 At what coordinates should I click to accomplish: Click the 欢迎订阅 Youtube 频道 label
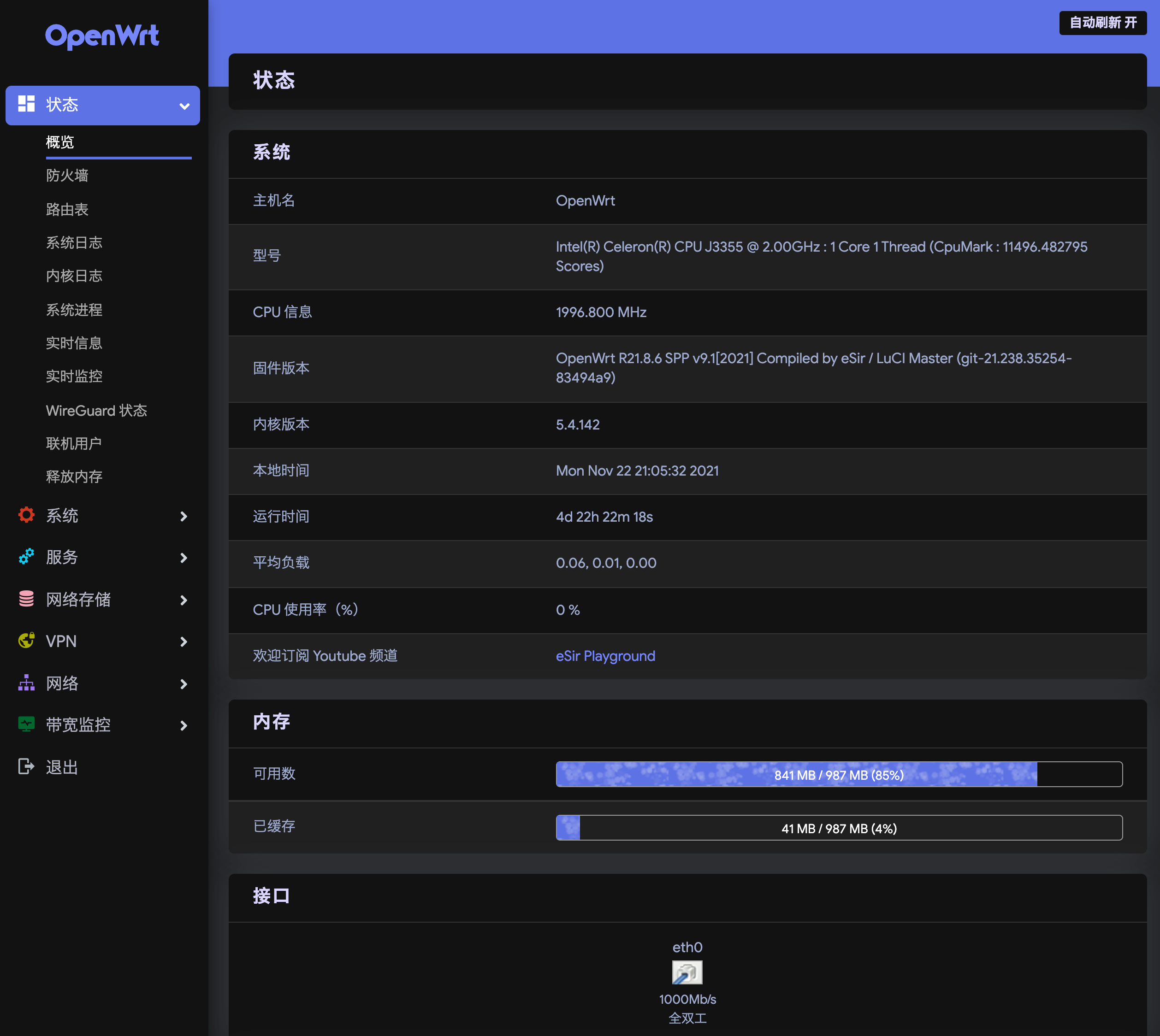[x=325, y=656]
